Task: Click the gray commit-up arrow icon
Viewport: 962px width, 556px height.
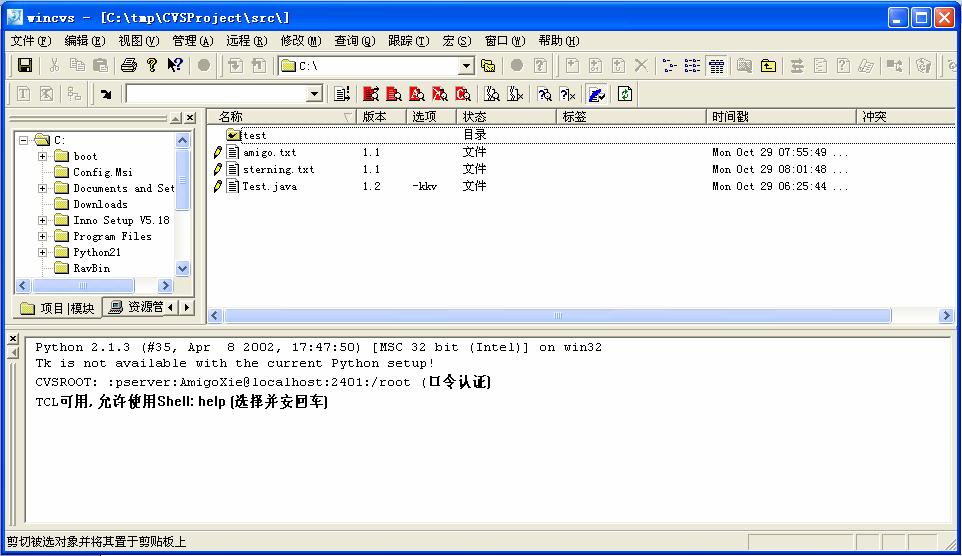Action: click(258, 66)
